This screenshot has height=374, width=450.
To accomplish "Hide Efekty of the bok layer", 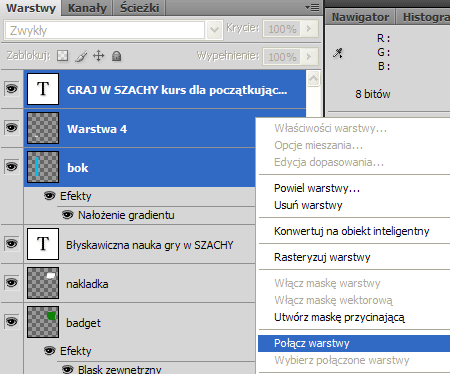I will [x=50, y=196].
